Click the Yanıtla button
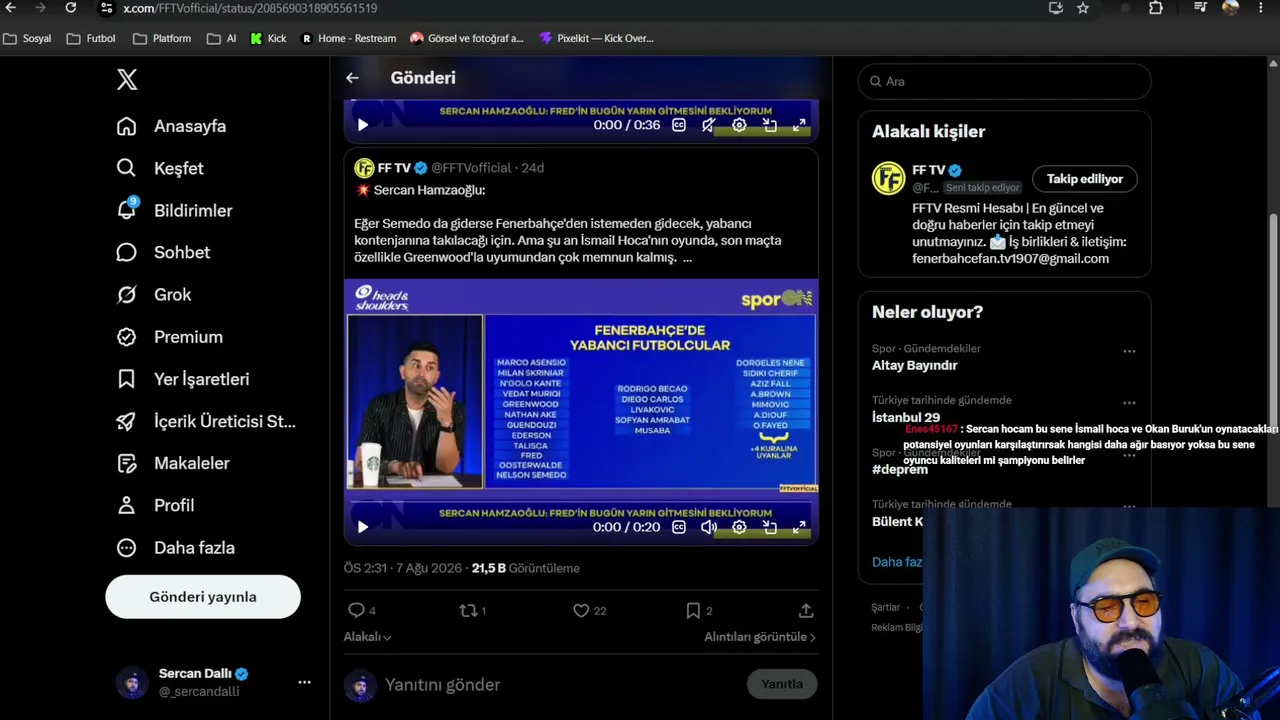The width and height of the screenshot is (1280, 720). 782,684
